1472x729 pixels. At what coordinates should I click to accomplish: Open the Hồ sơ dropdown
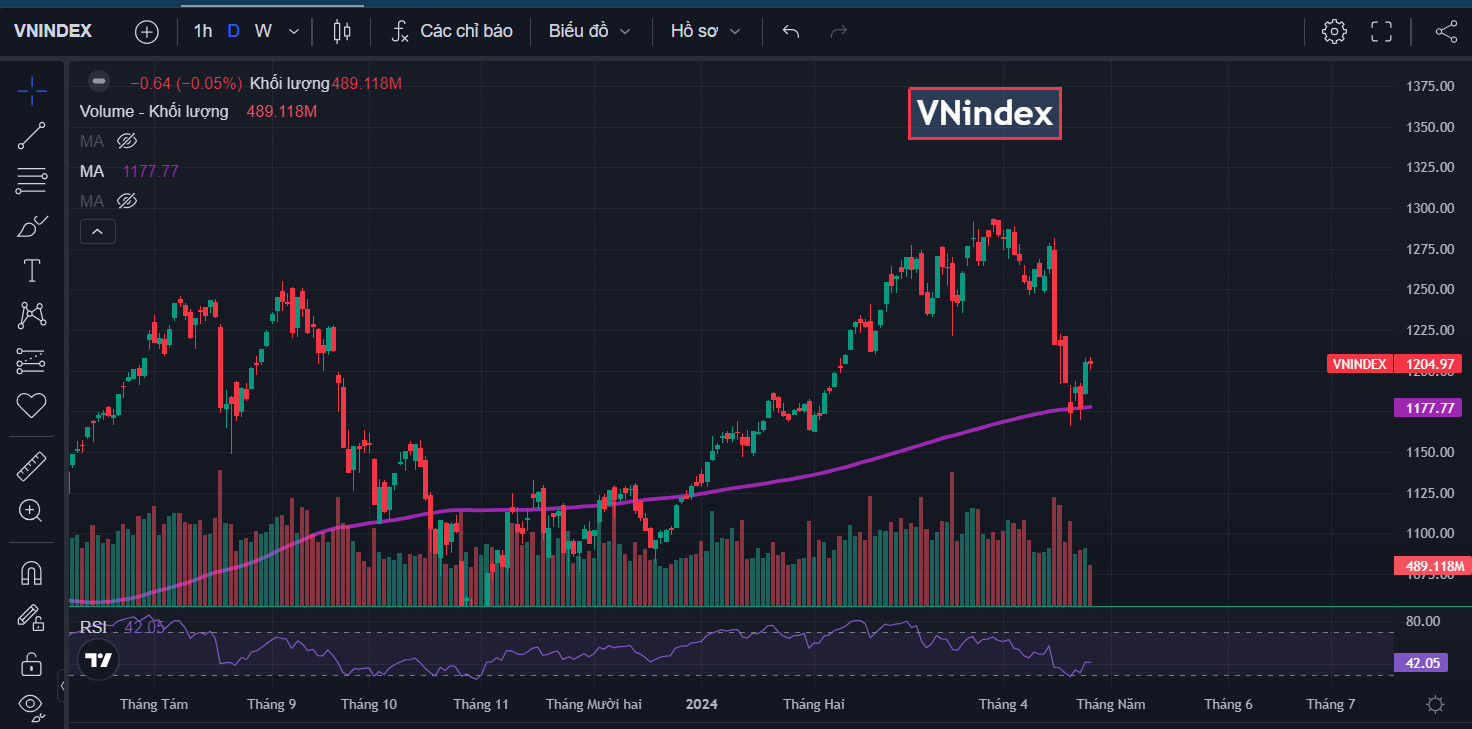click(x=705, y=31)
